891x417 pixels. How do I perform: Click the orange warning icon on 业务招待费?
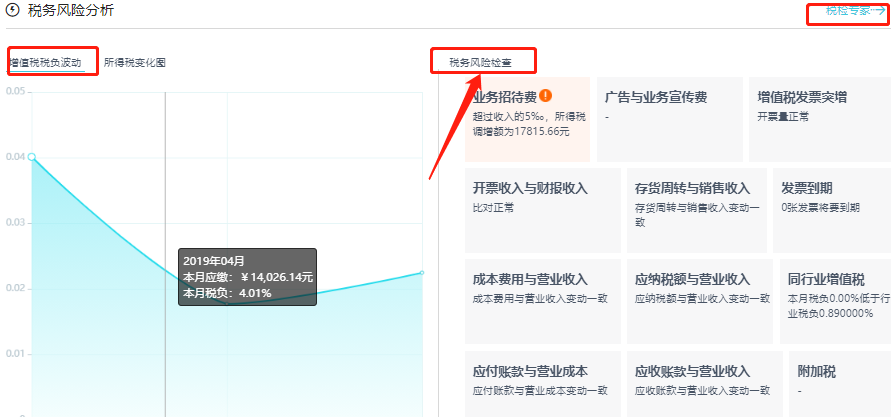[x=546, y=96]
